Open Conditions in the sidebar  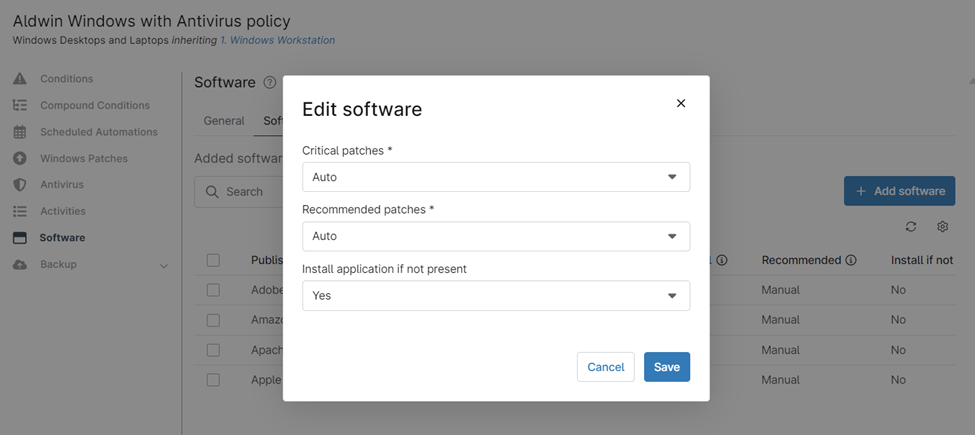pos(67,79)
